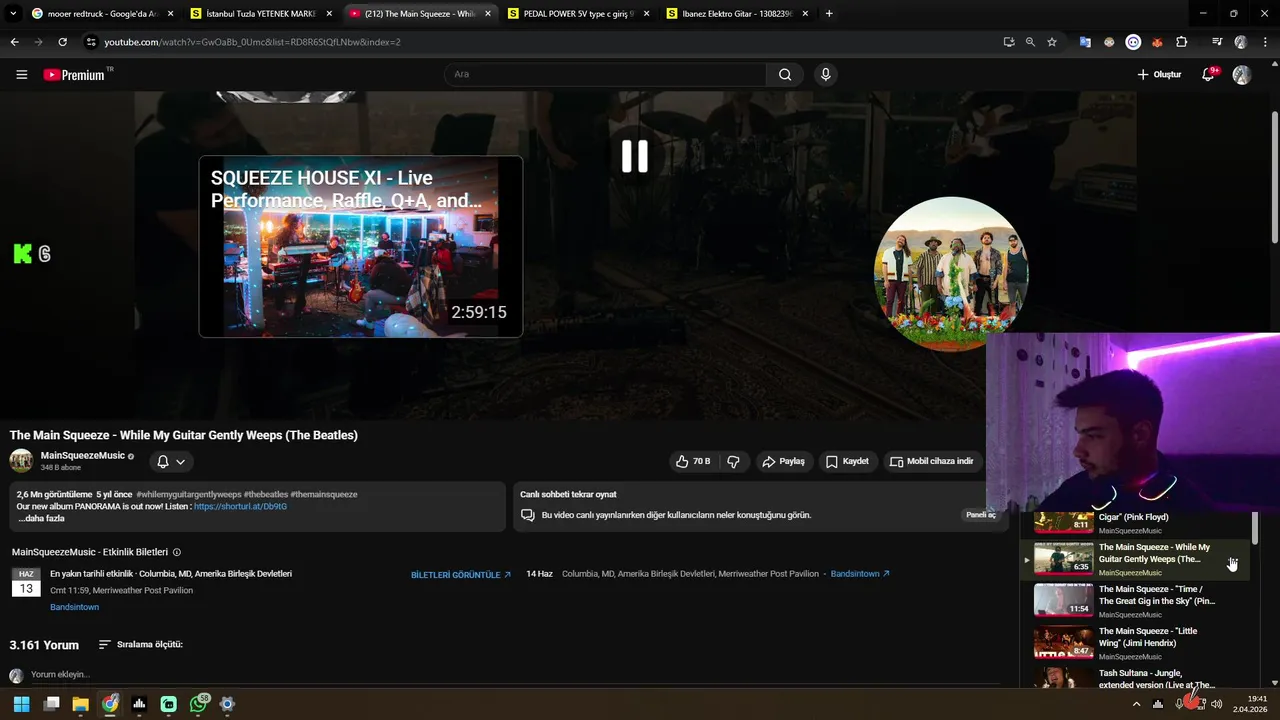Switch to Ibanez Elektro Gitar tab
Screen dimensions: 1280x720
tap(736, 14)
